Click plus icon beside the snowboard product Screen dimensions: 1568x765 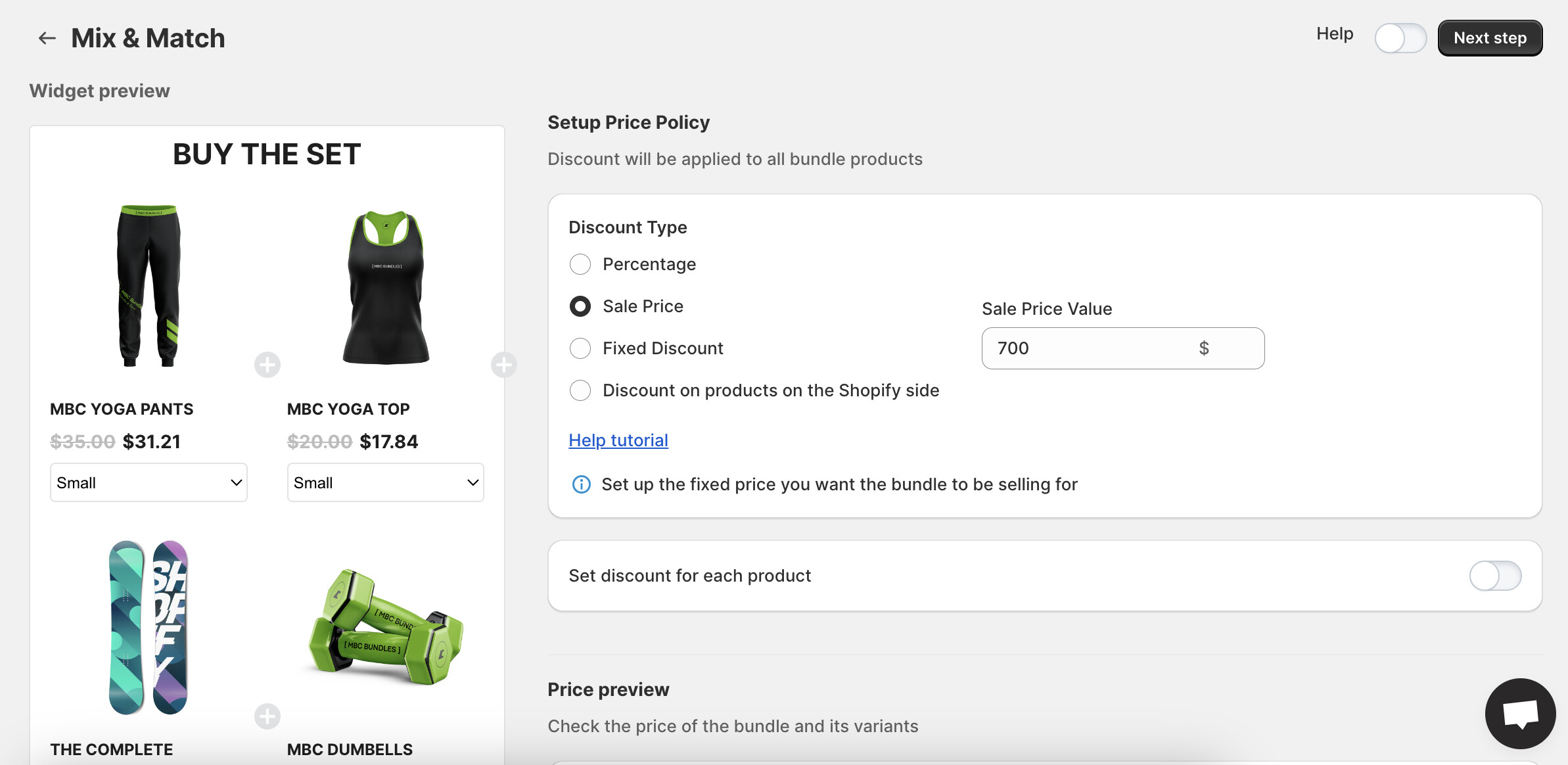(267, 716)
